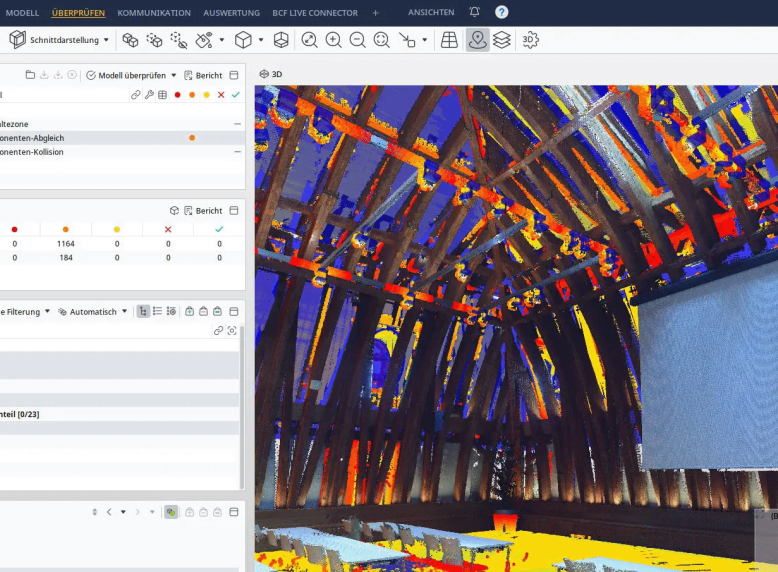Select the onenten-Kollision rule row
The height and width of the screenshot is (572, 778).
click(x=122, y=152)
